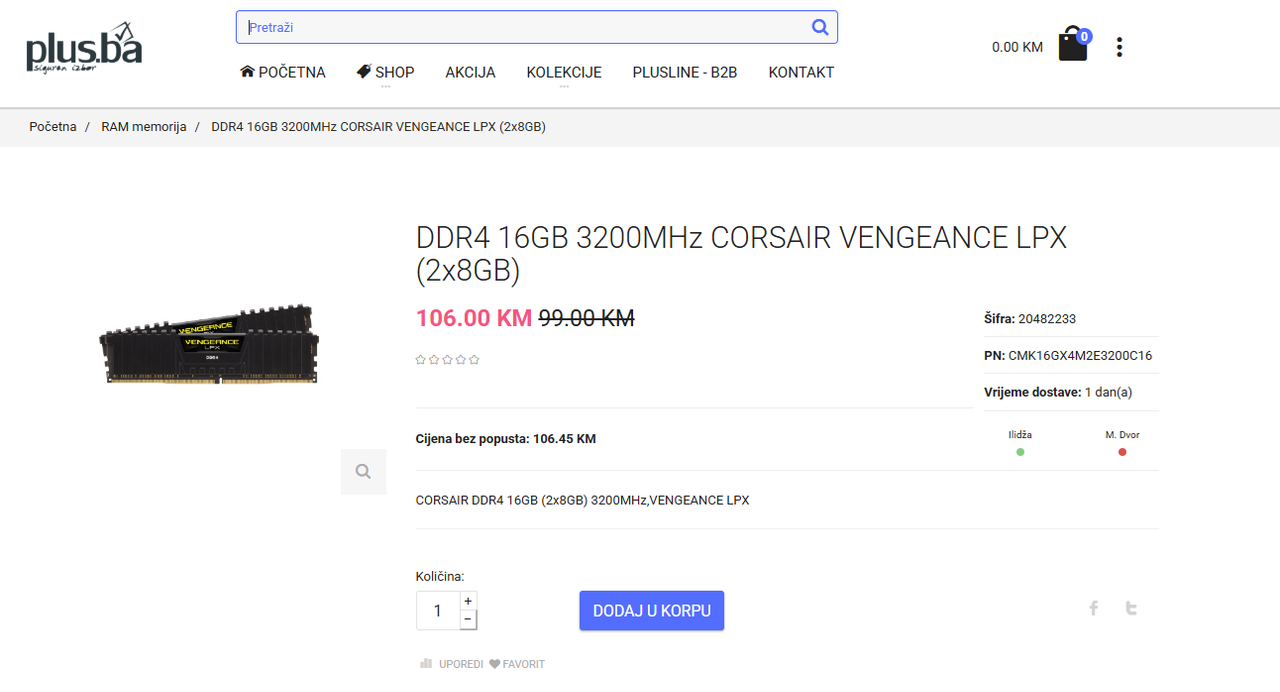
Task: Click UPOREDI compare link
Action: 452,664
